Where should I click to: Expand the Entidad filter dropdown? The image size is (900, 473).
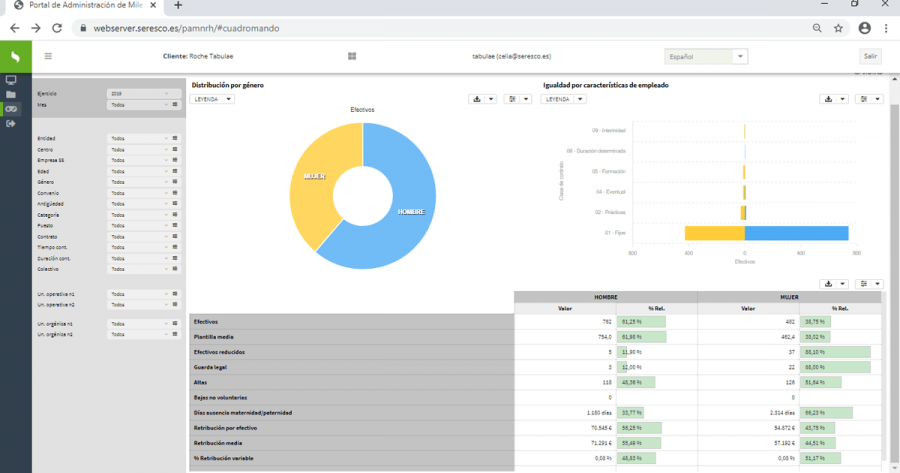(137, 138)
